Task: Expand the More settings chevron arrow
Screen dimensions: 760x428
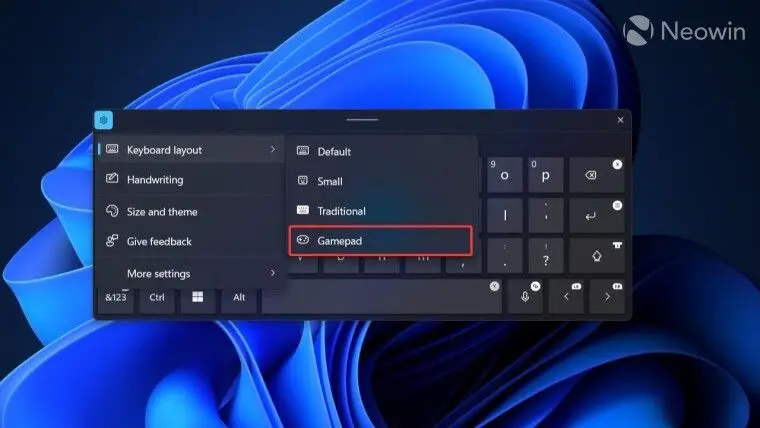Action: click(273, 273)
